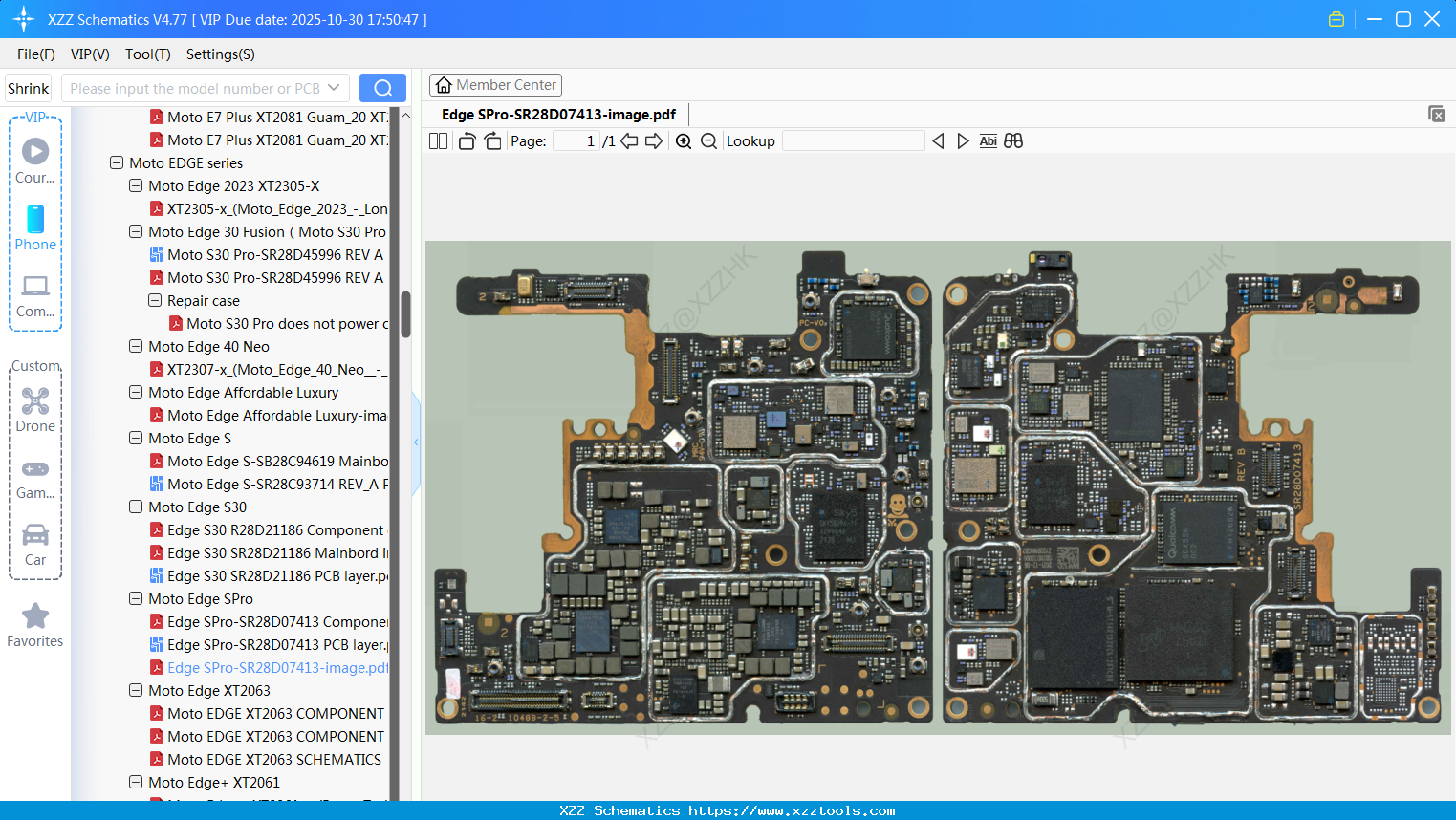
Task: Click the binoculars search icon
Action: (x=1013, y=141)
